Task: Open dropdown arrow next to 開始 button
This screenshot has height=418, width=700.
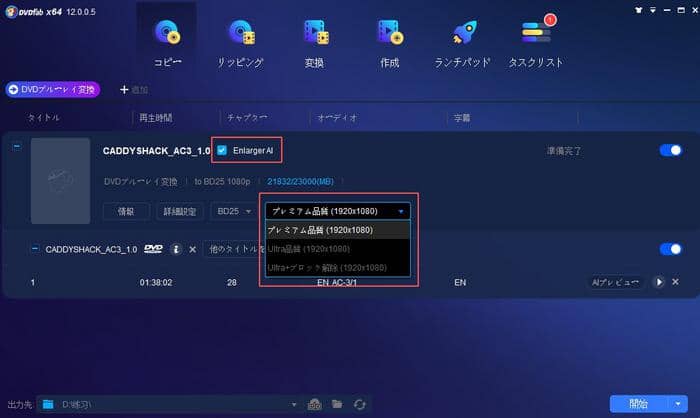Action: coord(679,404)
